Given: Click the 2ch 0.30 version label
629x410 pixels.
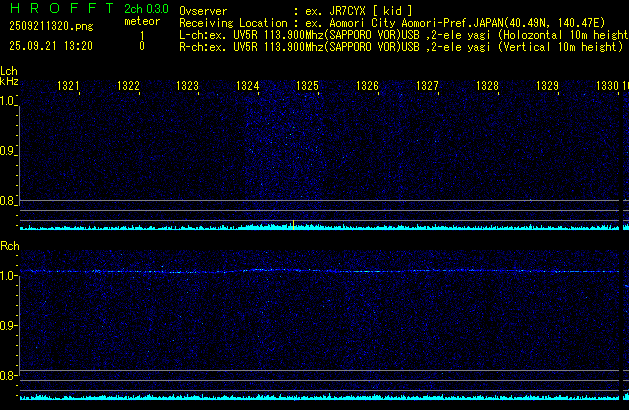Looking at the screenshot, I should click(145, 9).
